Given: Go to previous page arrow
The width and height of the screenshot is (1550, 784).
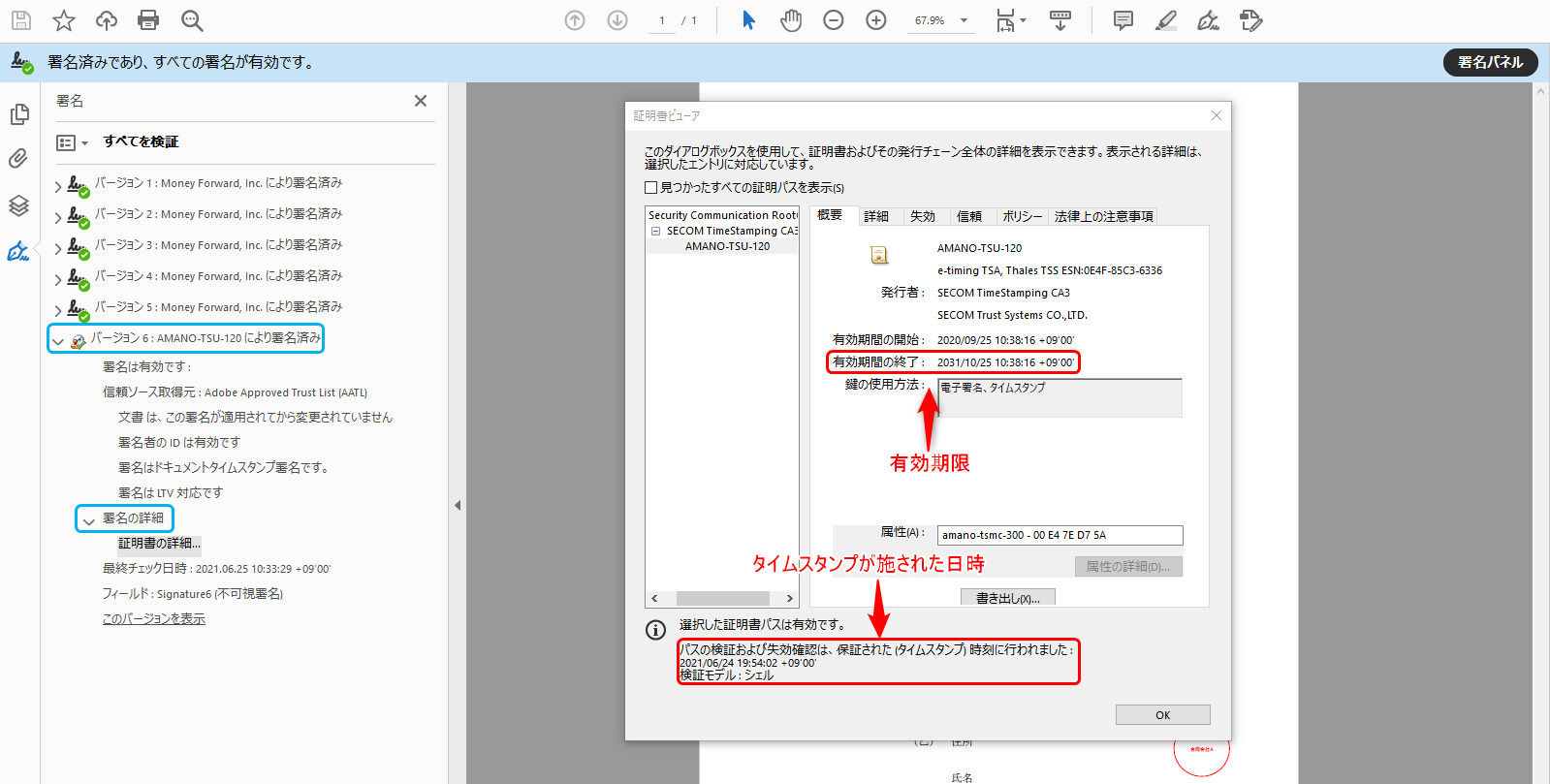Looking at the screenshot, I should [575, 20].
